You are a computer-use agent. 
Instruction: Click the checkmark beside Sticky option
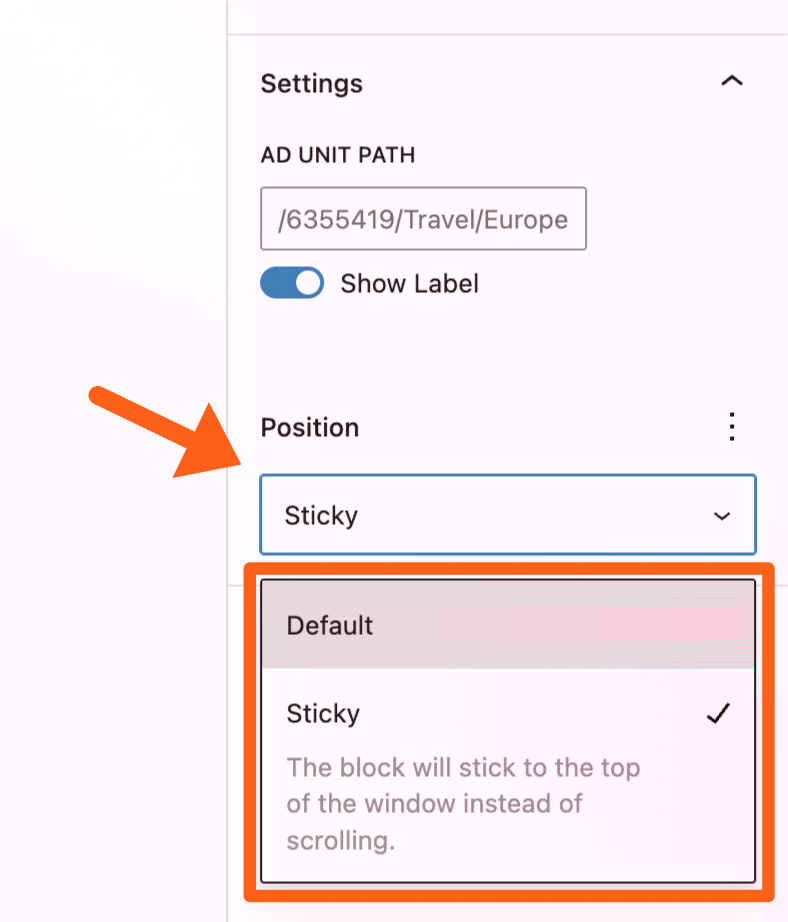click(x=718, y=714)
